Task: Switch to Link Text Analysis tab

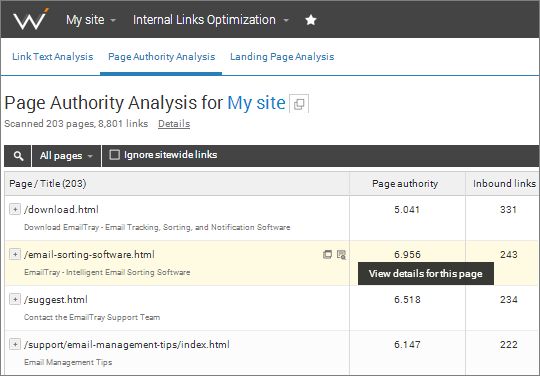Action: [x=53, y=56]
